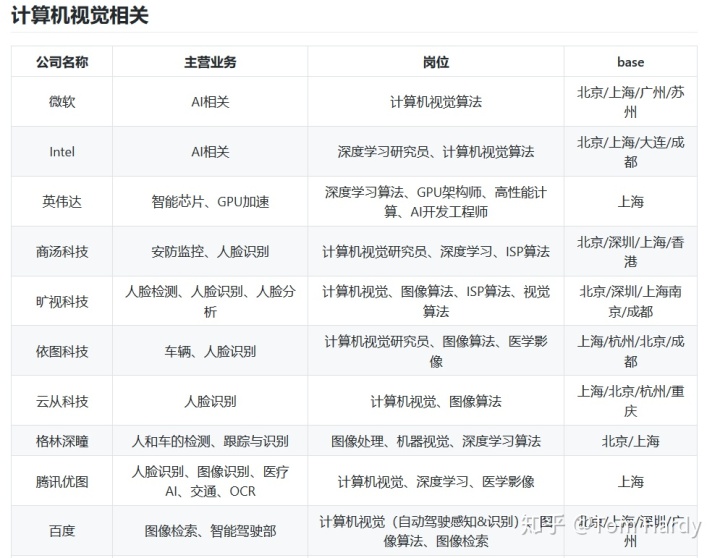Click AI相关 in the 微软 row
720x558 pixels.
[x=210, y=101]
